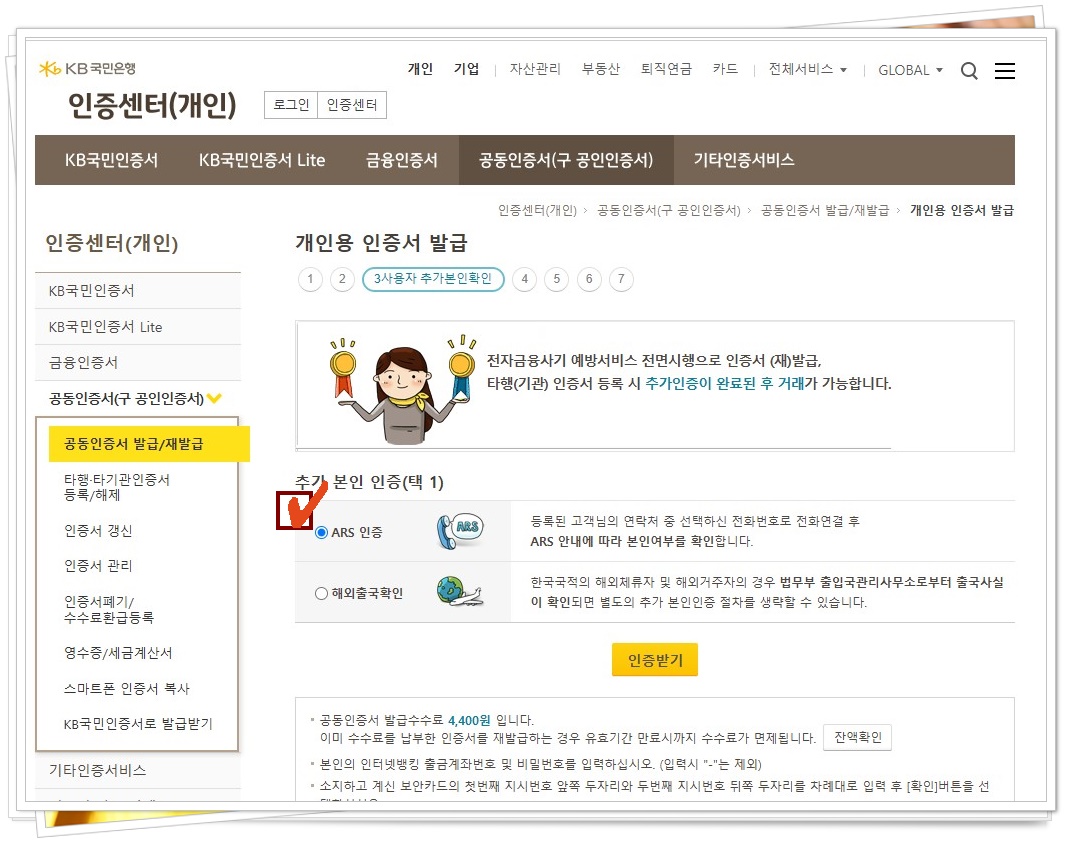Open the search magnifier icon

coord(969,70)
